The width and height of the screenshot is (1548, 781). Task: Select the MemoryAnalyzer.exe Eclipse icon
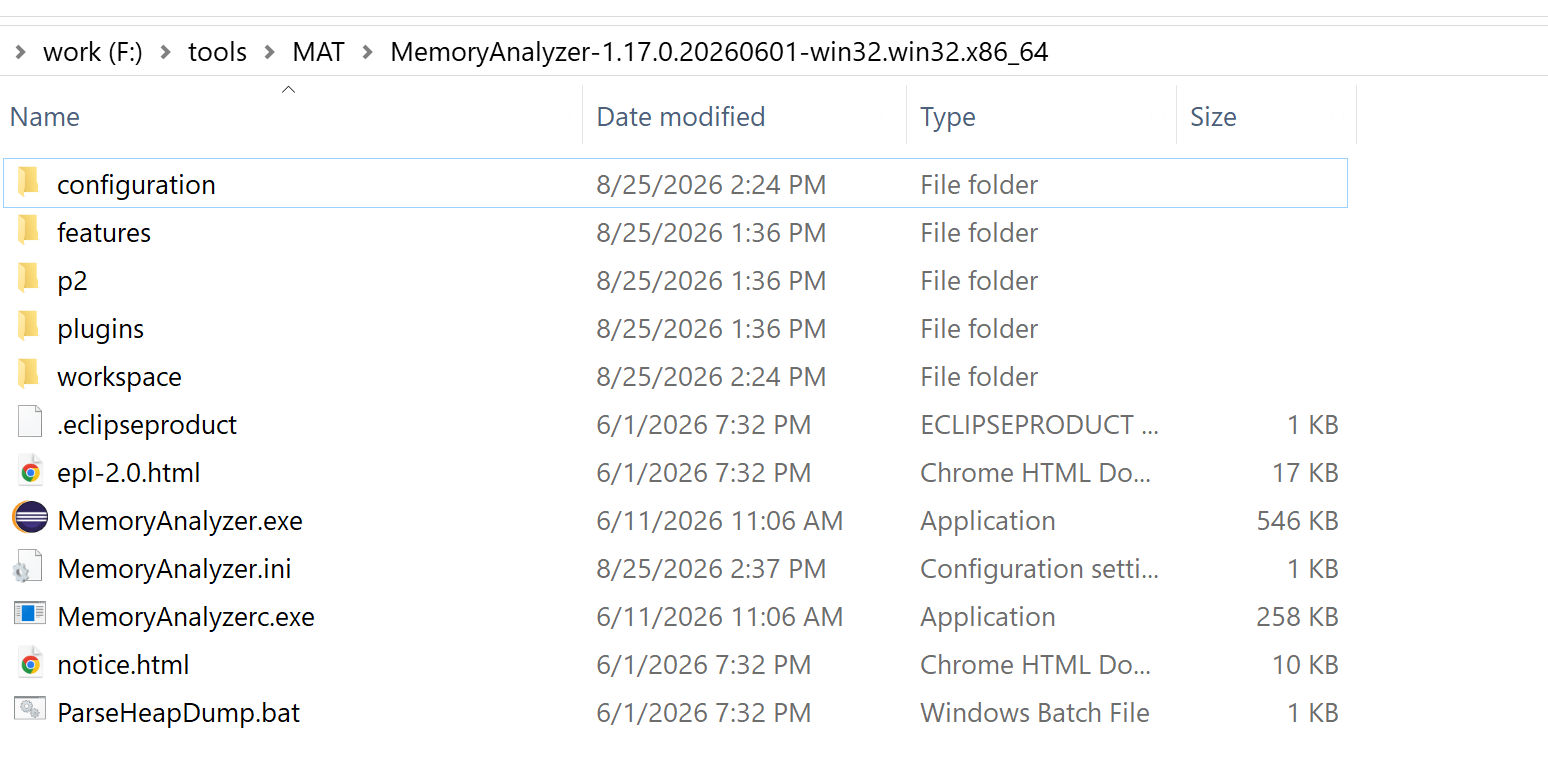[30, 520]
